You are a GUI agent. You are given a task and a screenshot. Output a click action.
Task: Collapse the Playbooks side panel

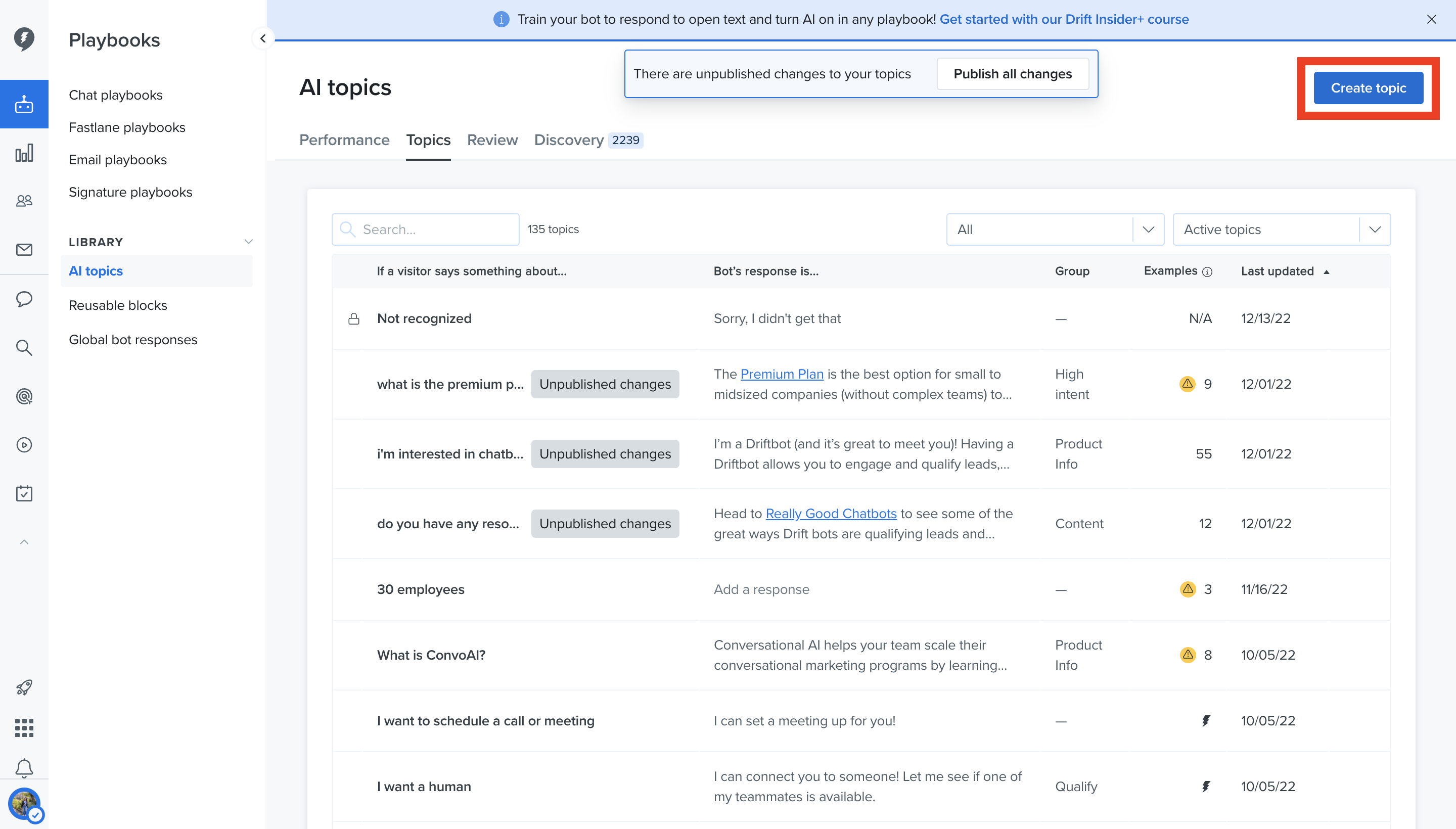tap(262, 39)
